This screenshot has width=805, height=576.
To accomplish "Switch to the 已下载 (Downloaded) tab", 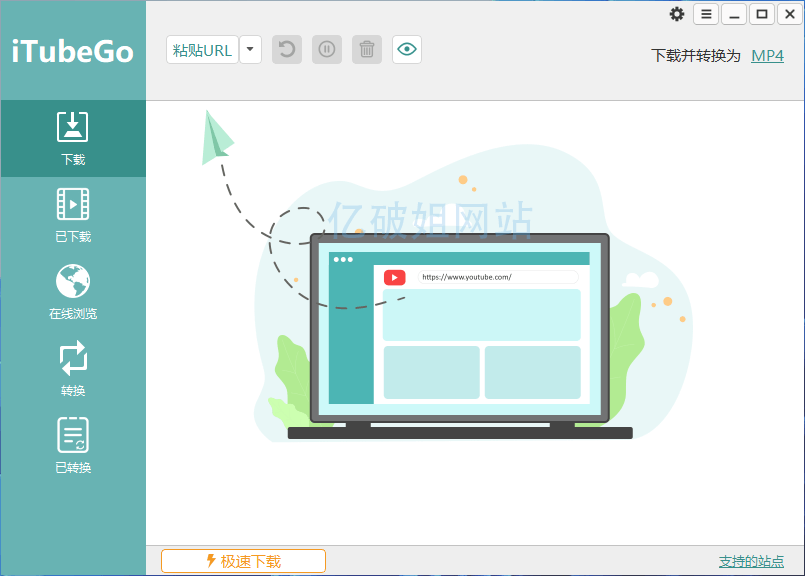I will (x=73, y=216).
